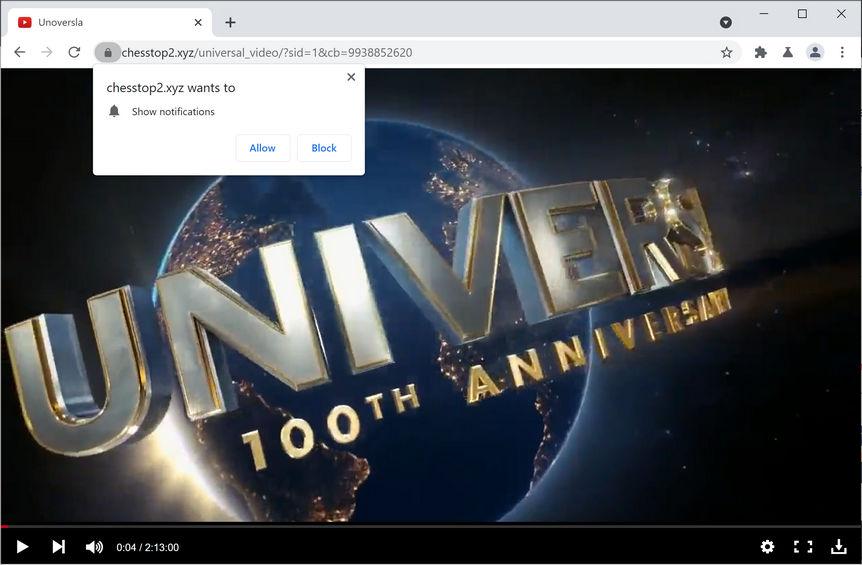This screenshot has height=565, width=862.
Task: Click the address bar URL
Action: point(267,53)
